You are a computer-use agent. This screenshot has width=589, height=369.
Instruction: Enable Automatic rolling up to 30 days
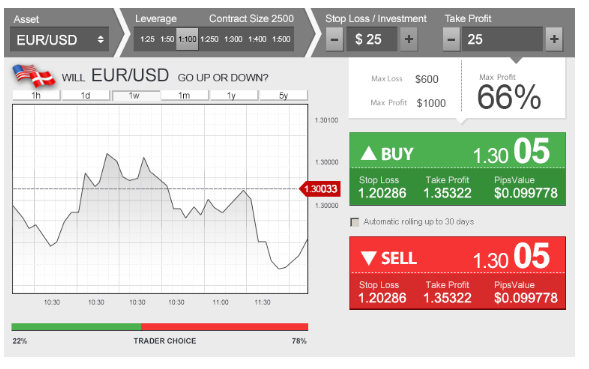pyautogui.click(x=354, y=222)
